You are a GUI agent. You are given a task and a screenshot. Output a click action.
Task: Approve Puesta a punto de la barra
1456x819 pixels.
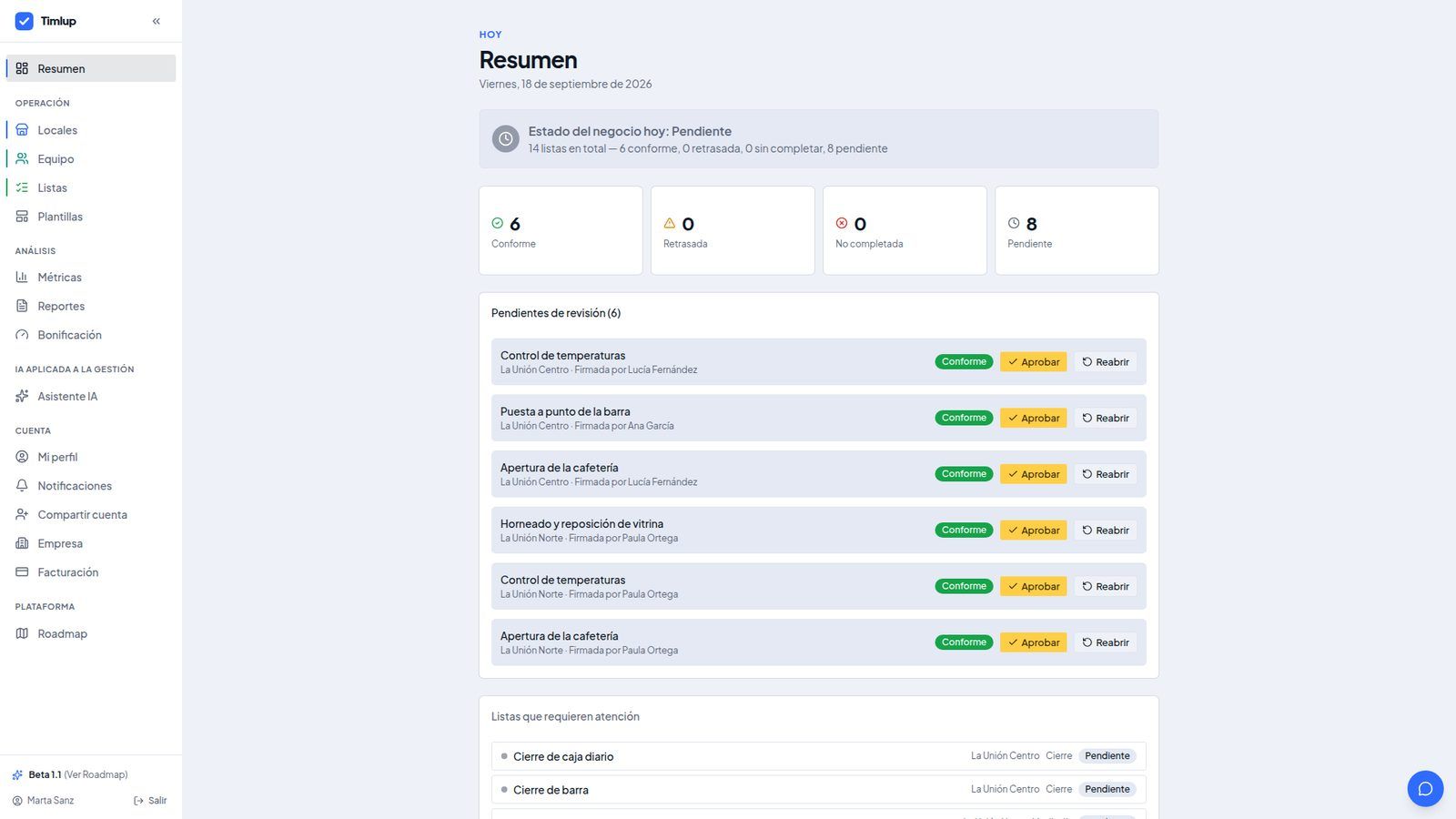[x=1033, y=418]
